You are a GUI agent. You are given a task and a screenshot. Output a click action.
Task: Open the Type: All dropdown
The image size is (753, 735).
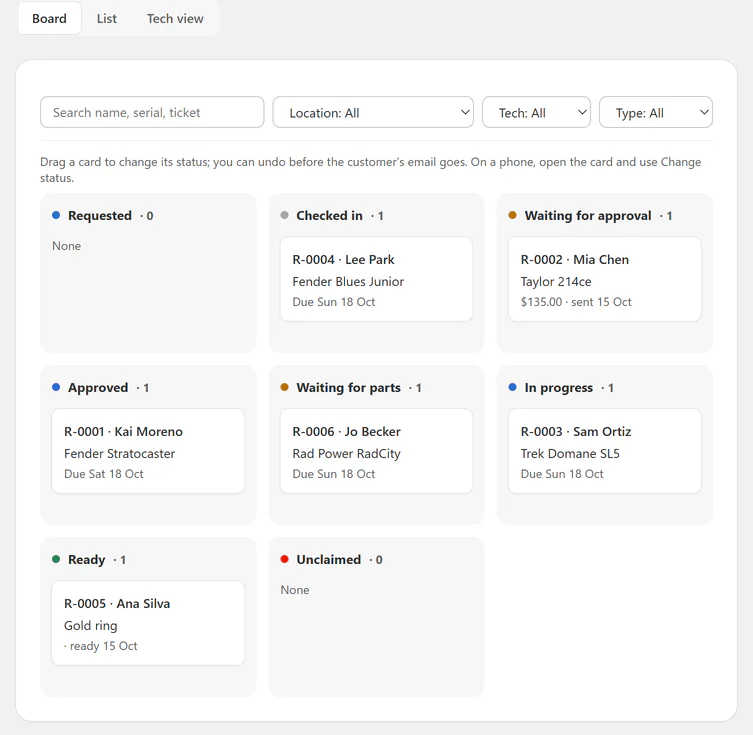click(656, 112)
